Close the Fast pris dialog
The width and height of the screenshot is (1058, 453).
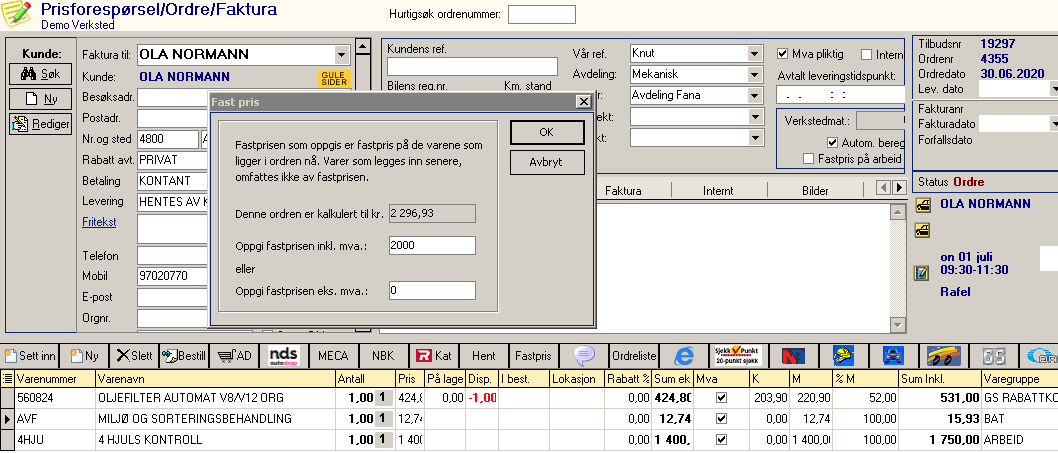pyautogui.click(x=584, y=102)
